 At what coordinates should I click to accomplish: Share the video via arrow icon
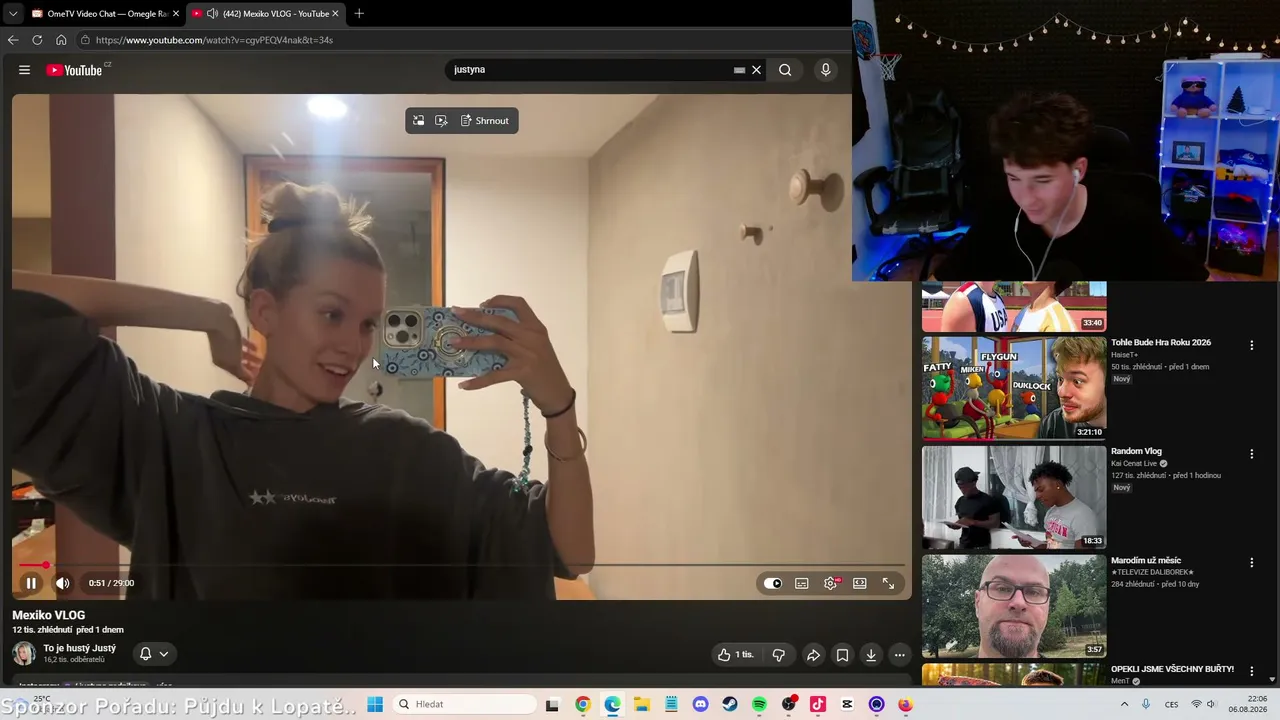(813, 655)
